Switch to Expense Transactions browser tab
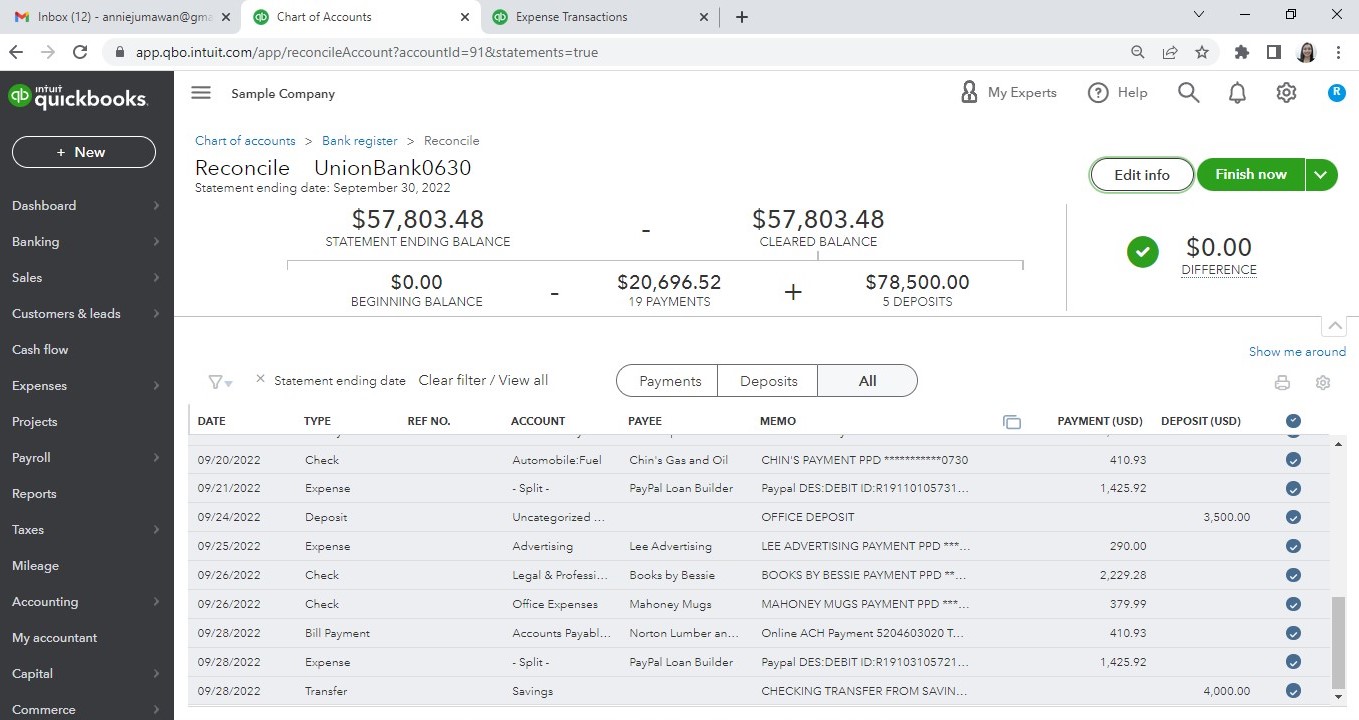 pyautogui.click(x=598, y=17)
